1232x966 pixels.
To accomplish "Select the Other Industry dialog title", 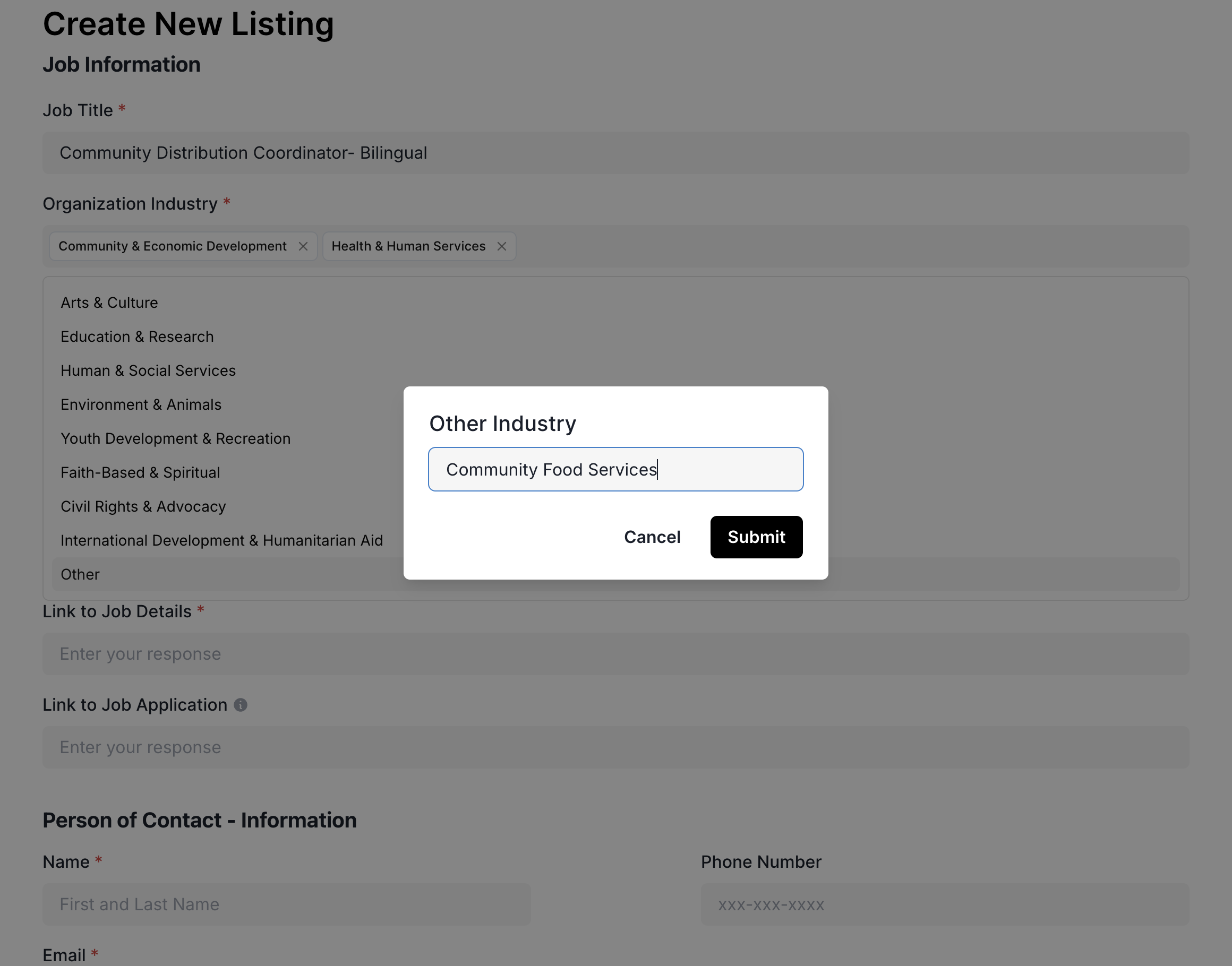I will coord(502,424).
